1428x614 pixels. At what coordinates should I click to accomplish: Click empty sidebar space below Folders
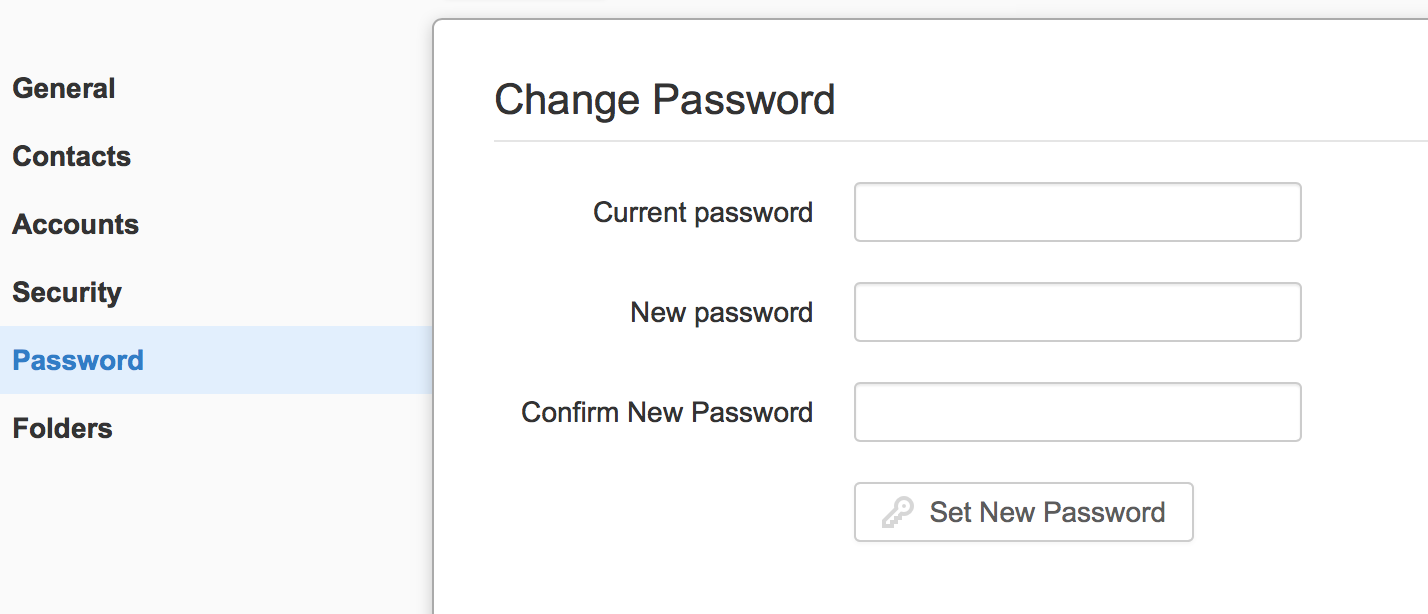[216, 530]
